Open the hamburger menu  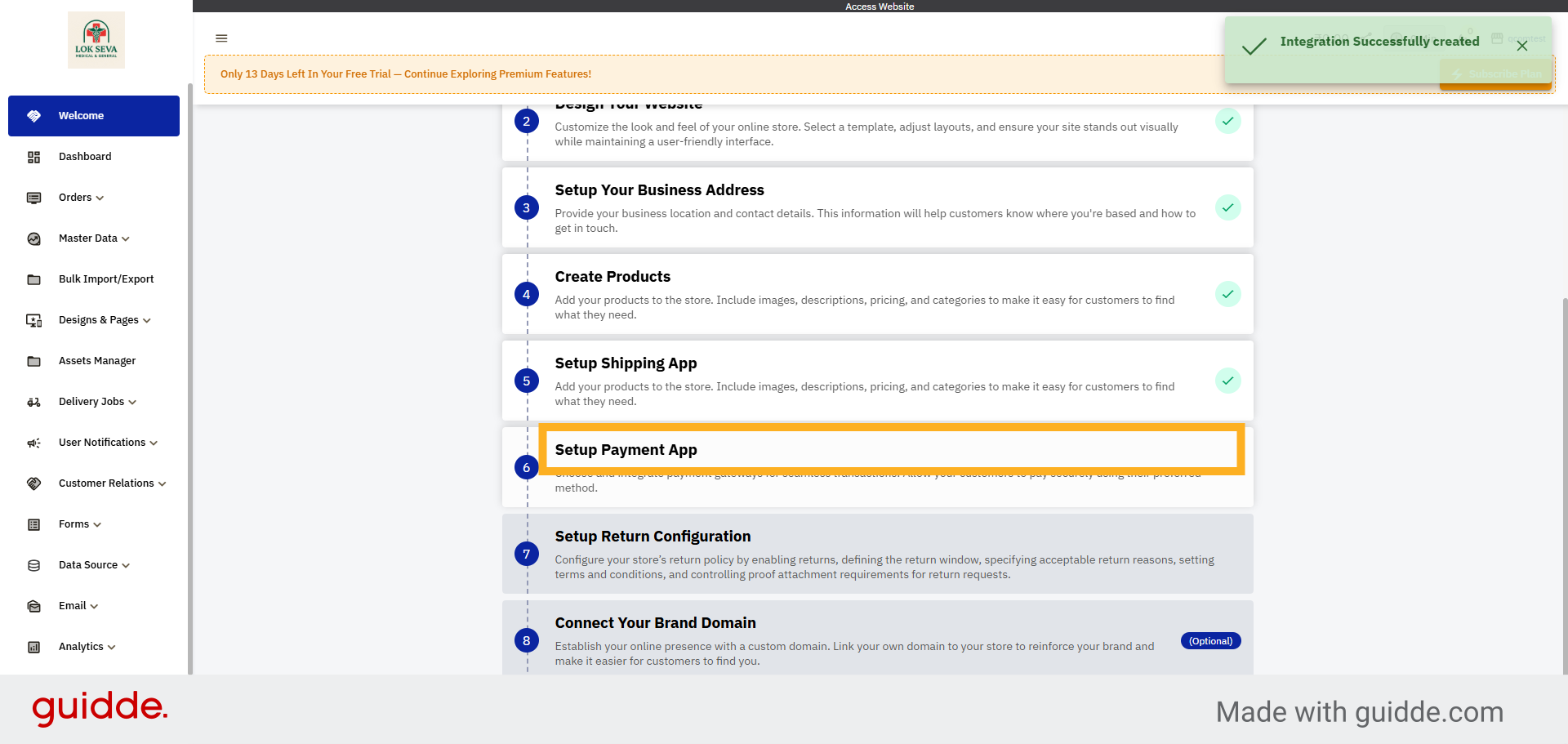[x=220, y=38]
